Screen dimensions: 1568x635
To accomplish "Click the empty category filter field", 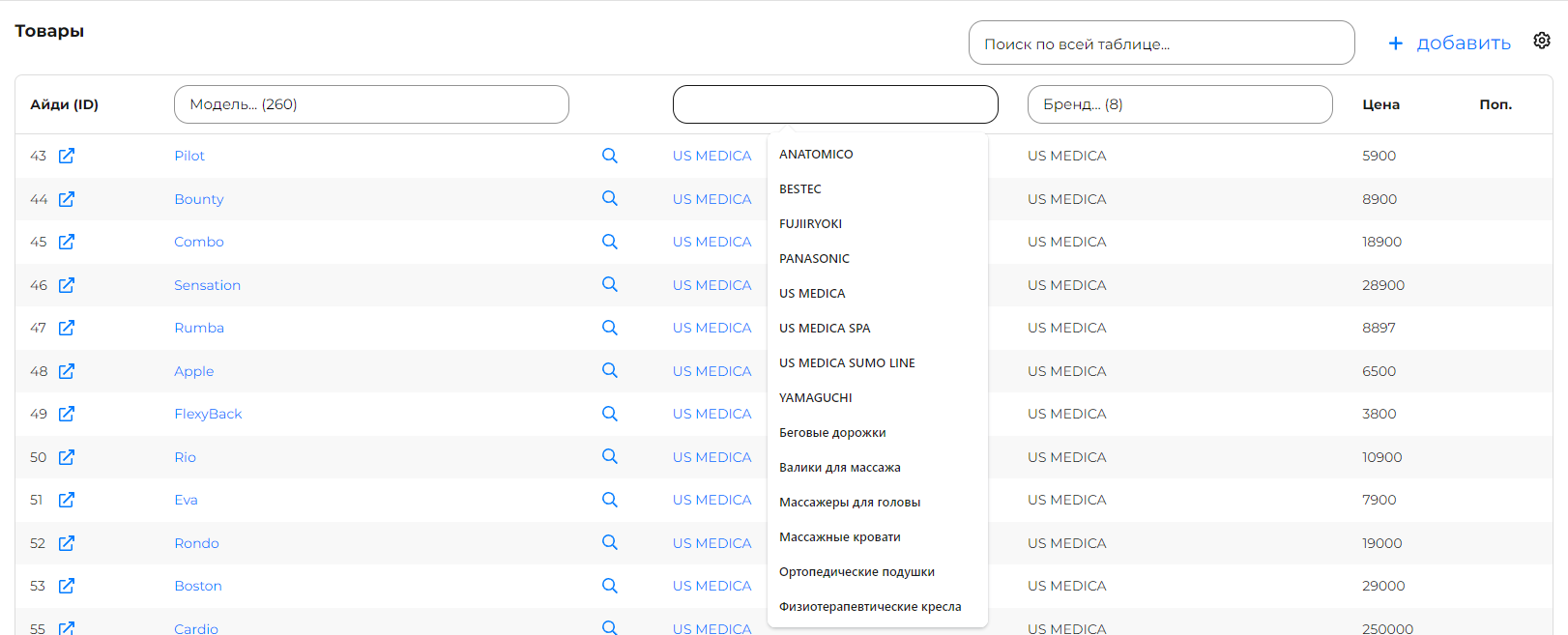I will point(835,104).
